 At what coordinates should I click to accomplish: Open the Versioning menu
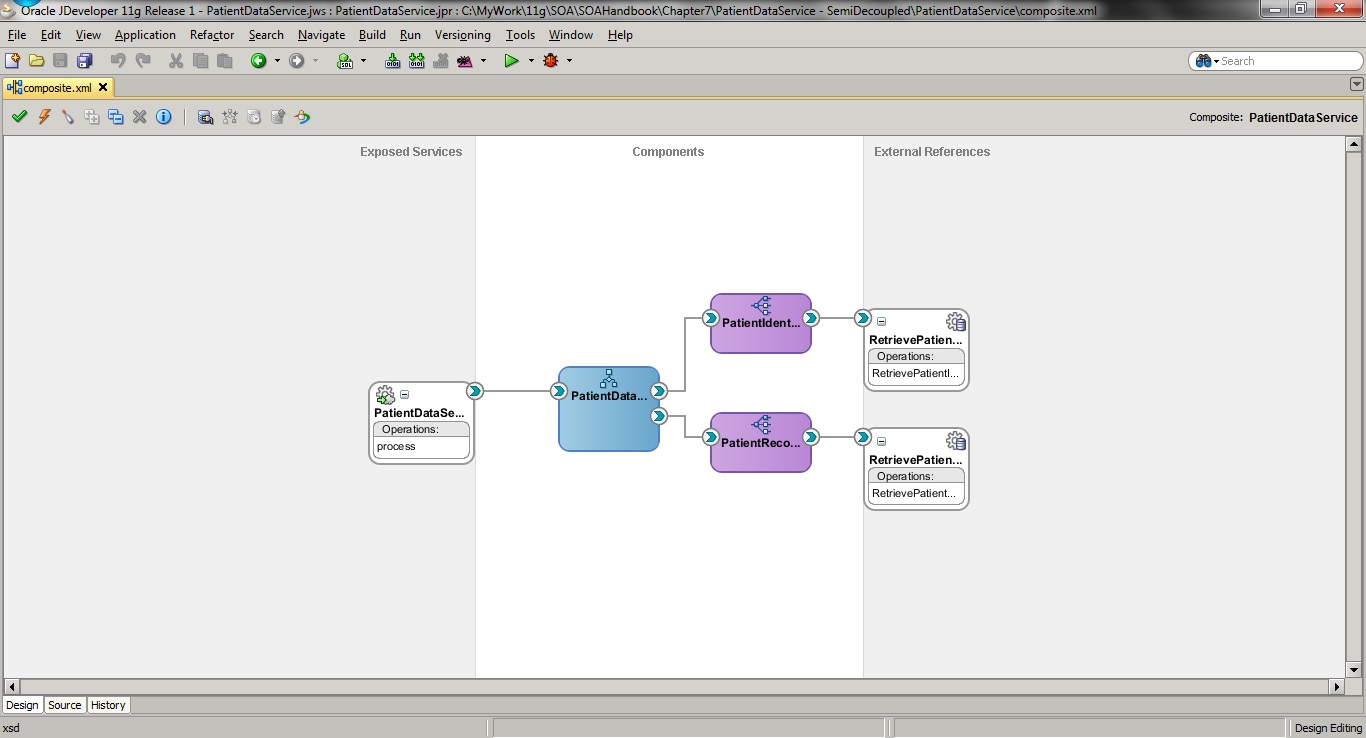462,35
